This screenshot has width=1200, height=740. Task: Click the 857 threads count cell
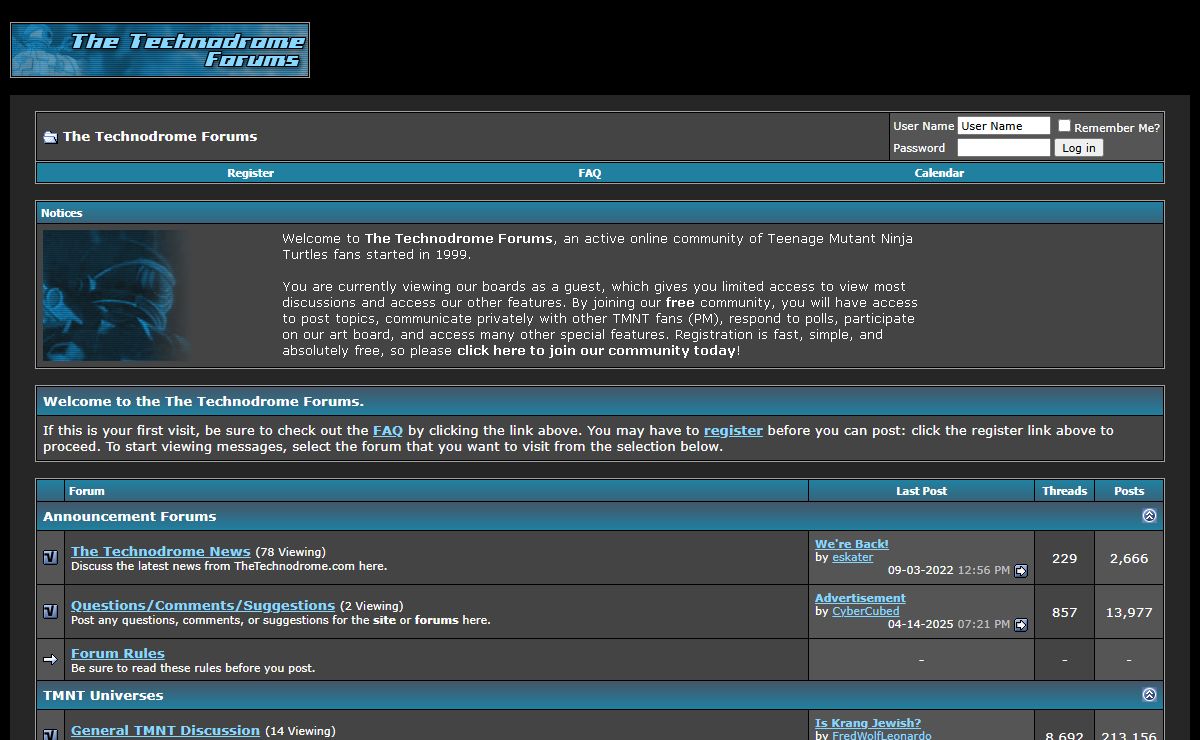(1065, 612)
